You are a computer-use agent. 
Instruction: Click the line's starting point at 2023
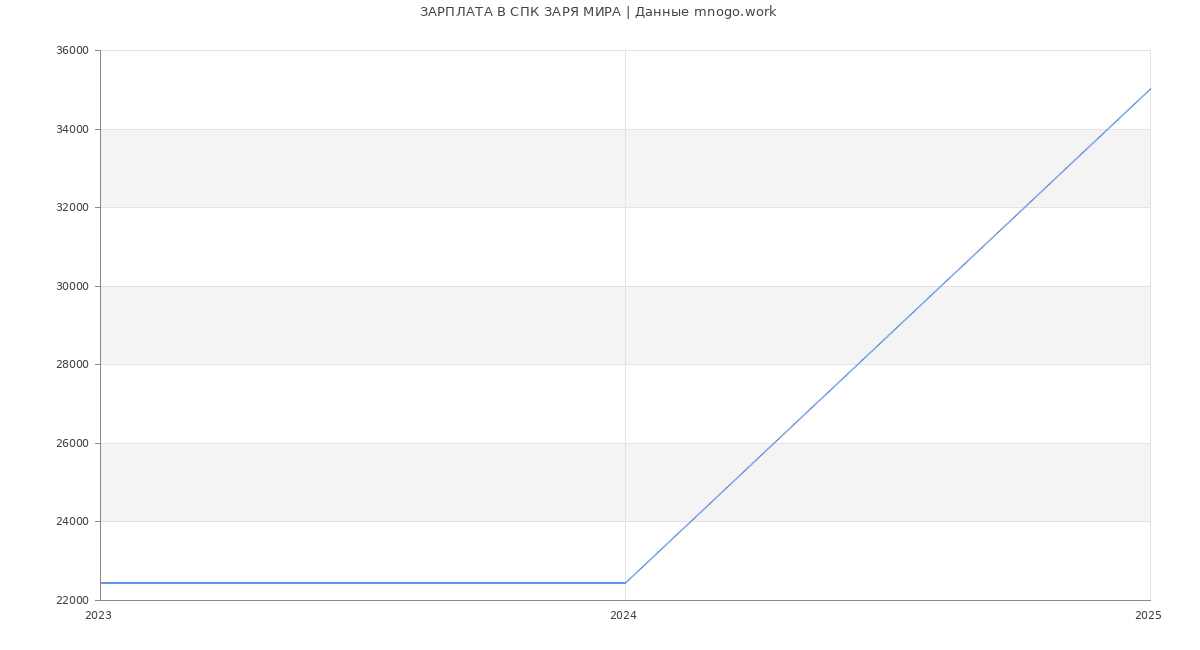click(x=101, y=583)
